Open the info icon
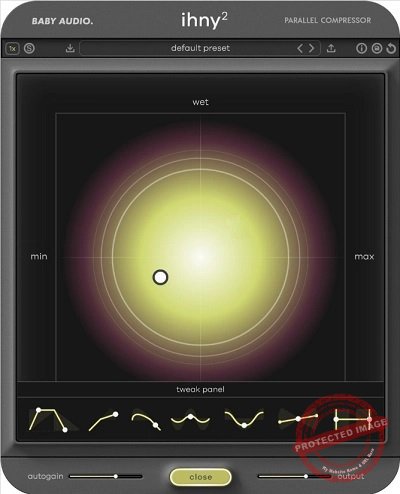Screen dimensions: 400x494 click(x=361, y=49)
